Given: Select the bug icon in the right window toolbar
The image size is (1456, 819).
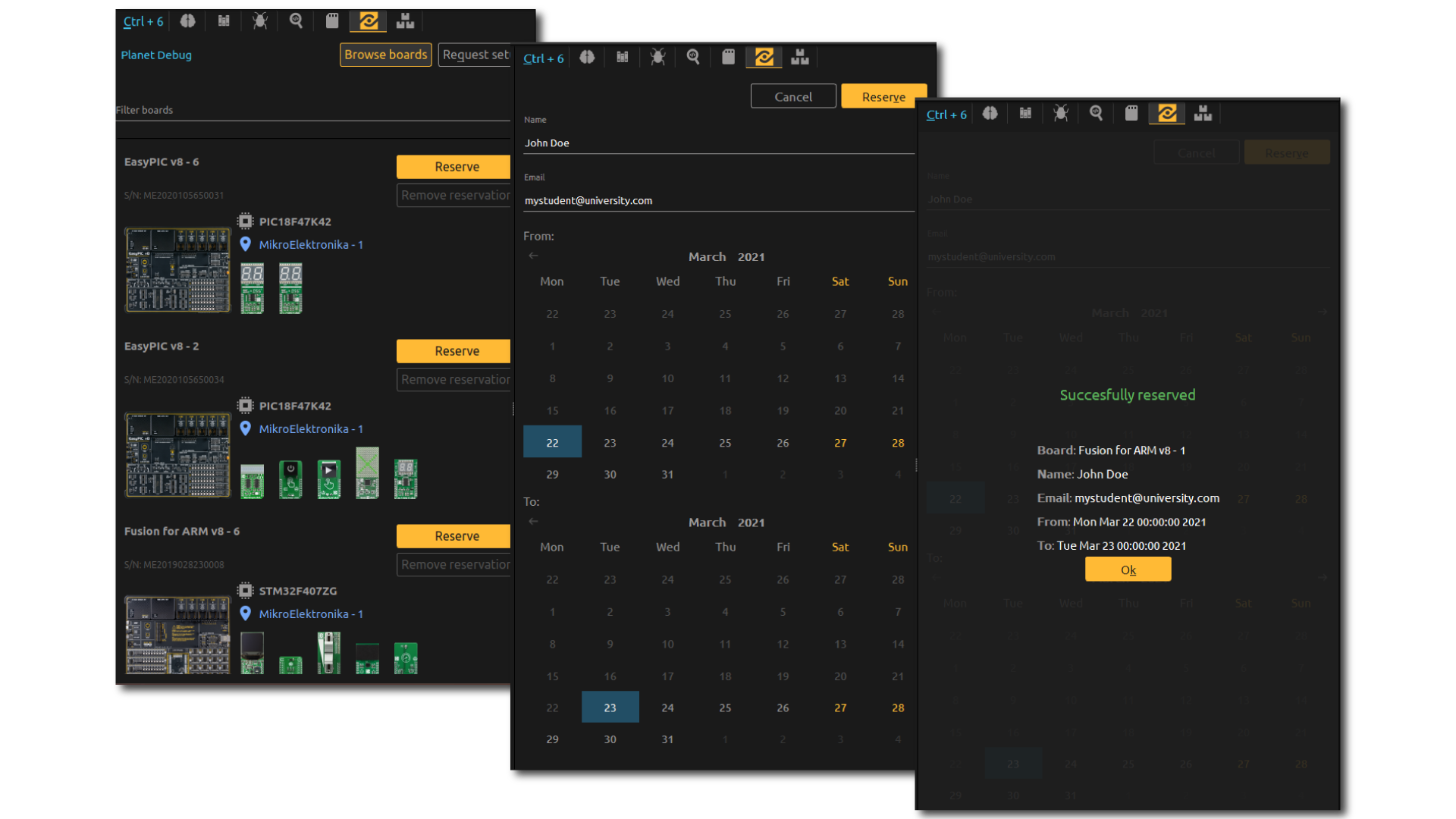Looking at the screenshot, I should tap(1061, 114).
